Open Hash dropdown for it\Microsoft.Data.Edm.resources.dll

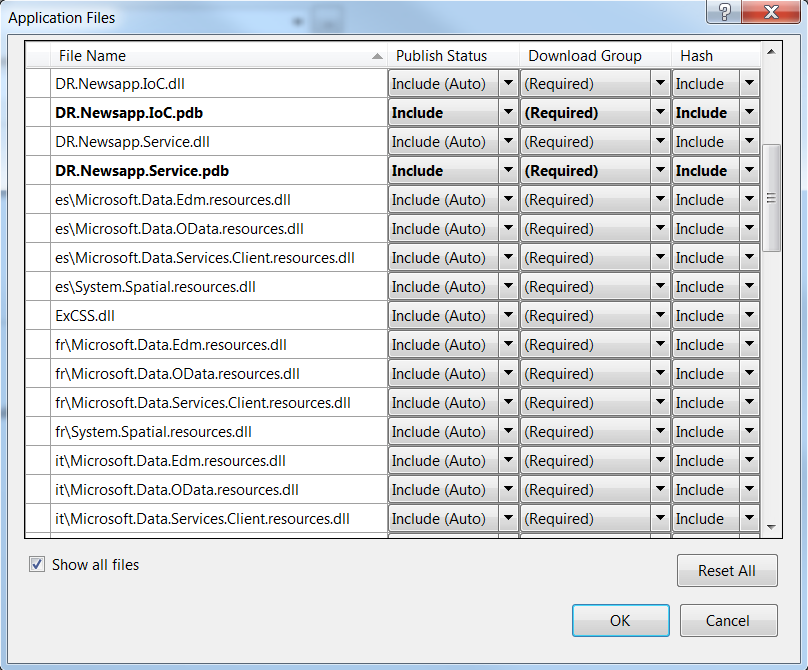tap(749, 460)
